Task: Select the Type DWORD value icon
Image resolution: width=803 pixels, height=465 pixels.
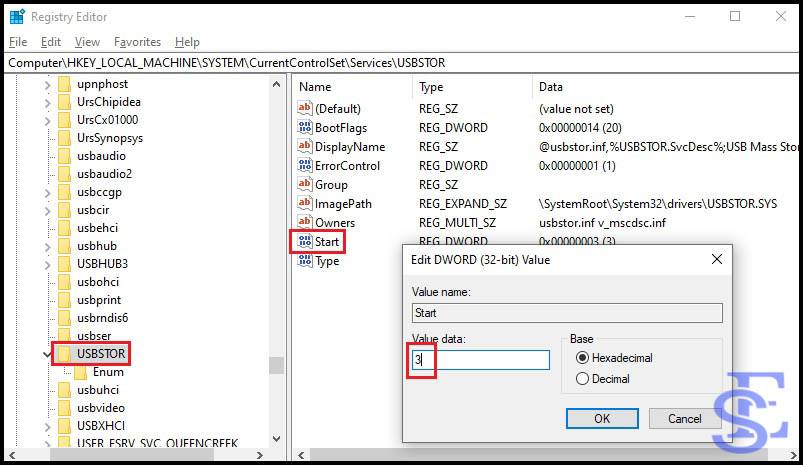Action: [305, 260]
